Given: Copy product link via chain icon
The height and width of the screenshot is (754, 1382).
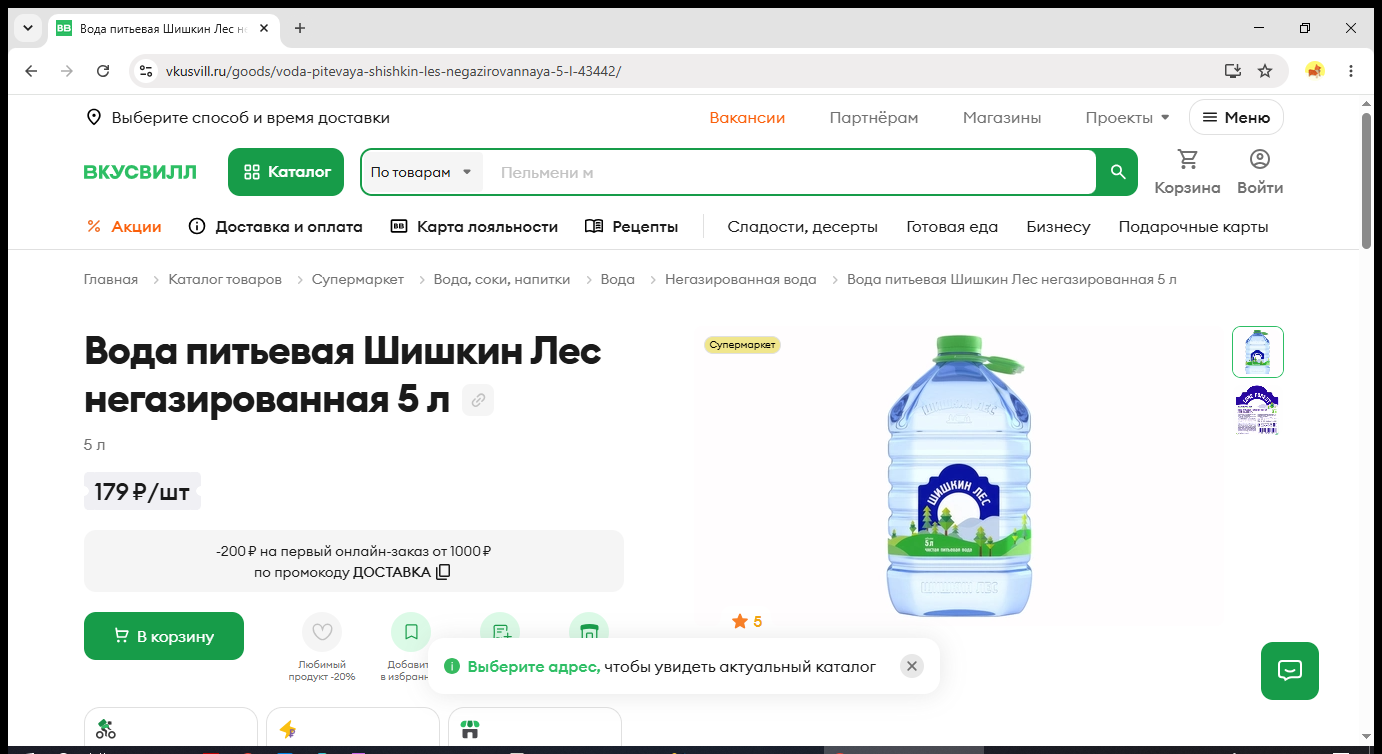Looking at the screenshot, I should click(x=478, y=400).
